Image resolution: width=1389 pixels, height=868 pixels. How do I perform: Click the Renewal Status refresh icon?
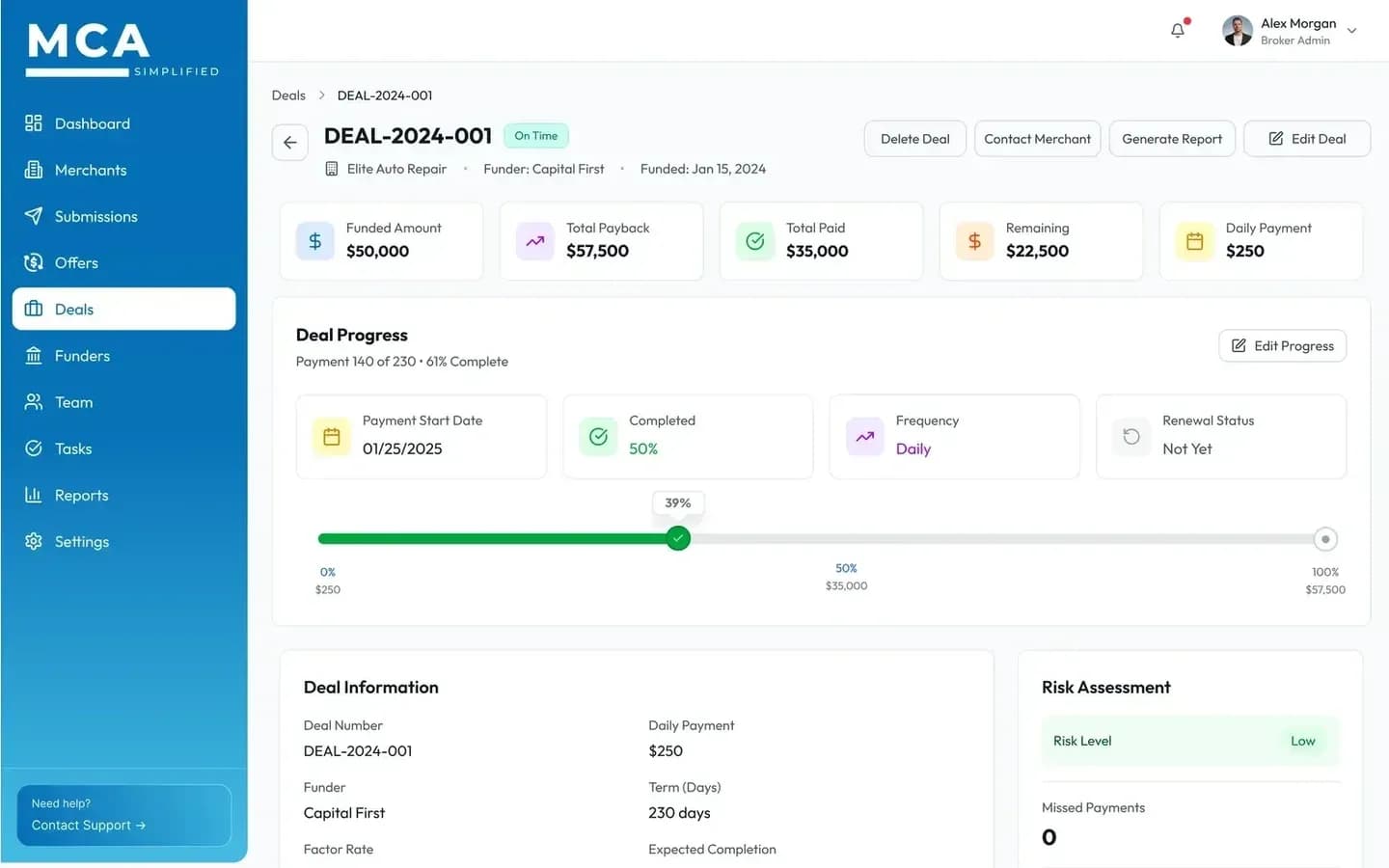point(1131,437)
